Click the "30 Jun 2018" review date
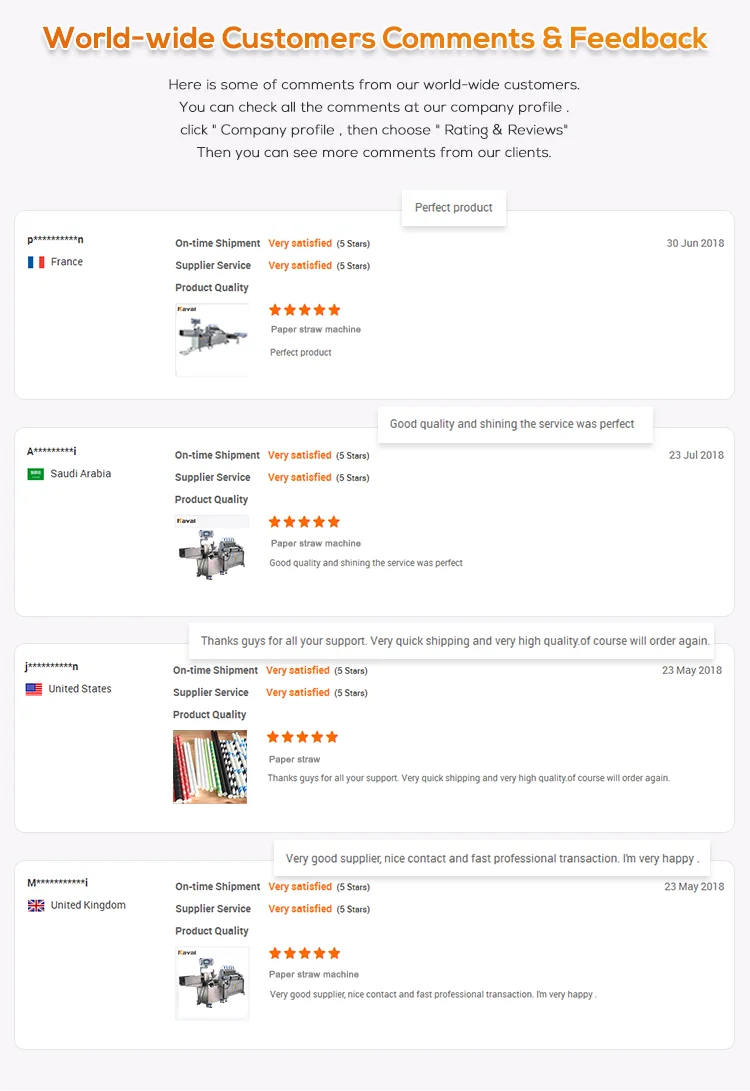Viewport: 750px width, 1091px height. coord(695,243)
